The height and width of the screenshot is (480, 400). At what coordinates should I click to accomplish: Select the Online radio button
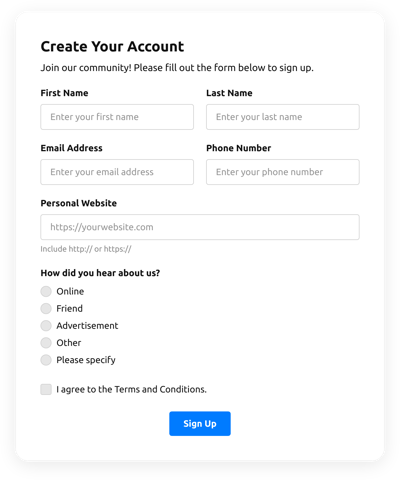tap(46, 291)
